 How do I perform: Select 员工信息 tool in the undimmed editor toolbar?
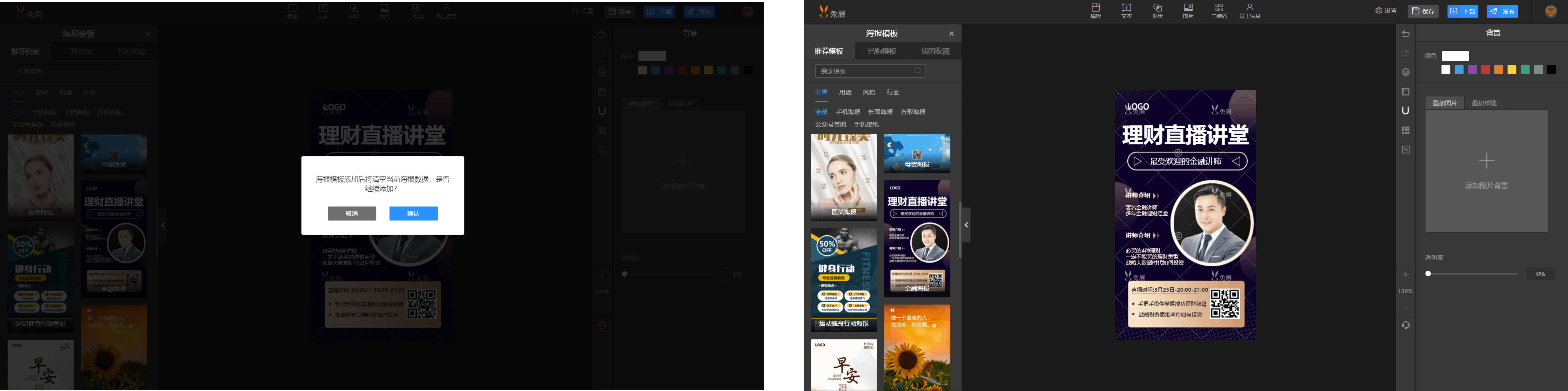(x=1250, y=11)
